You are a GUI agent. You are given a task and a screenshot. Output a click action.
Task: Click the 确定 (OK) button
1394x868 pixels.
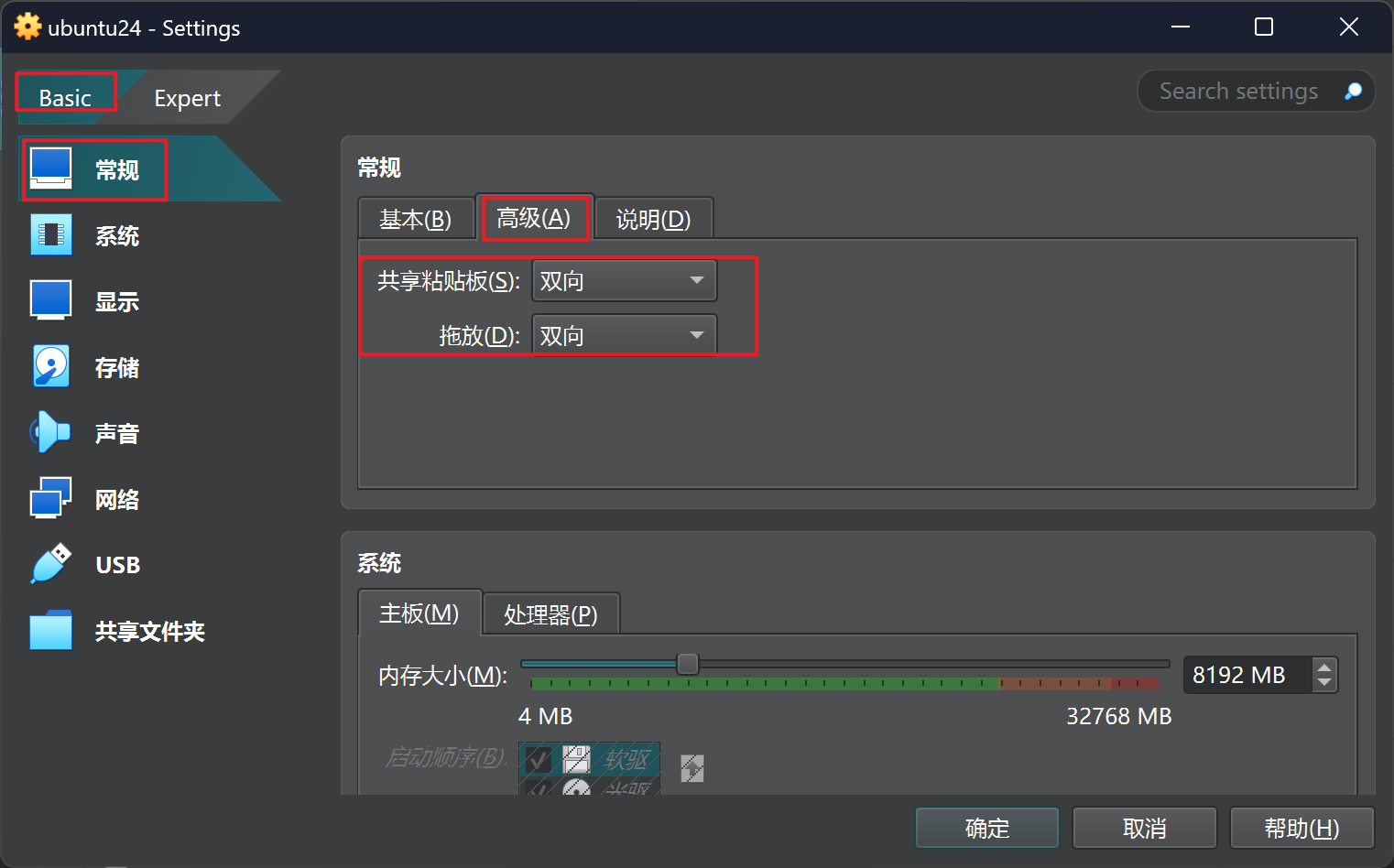[x=987, y=828]
